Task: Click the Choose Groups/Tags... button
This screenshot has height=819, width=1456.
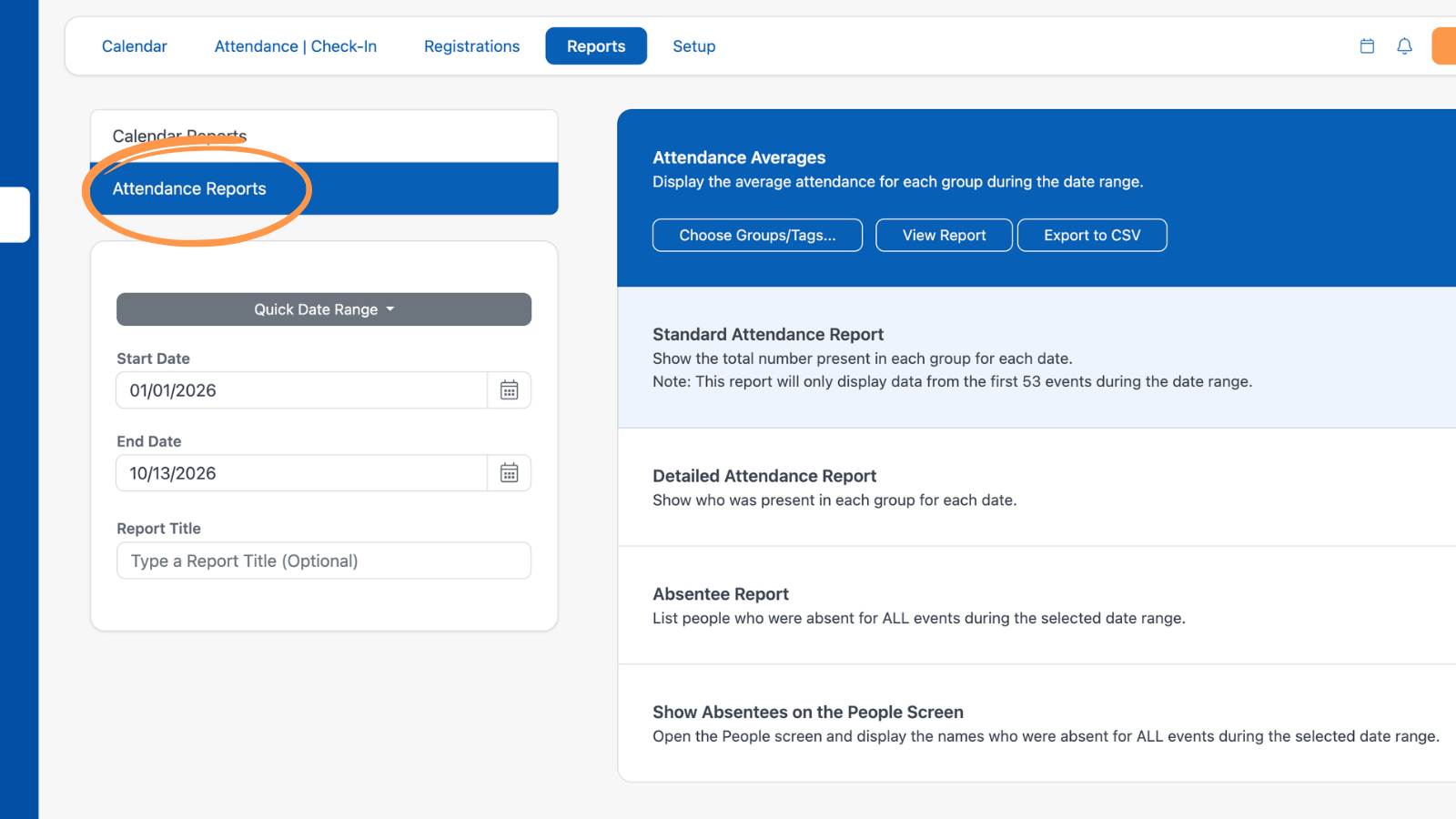Action: click(x=757, y=235)
